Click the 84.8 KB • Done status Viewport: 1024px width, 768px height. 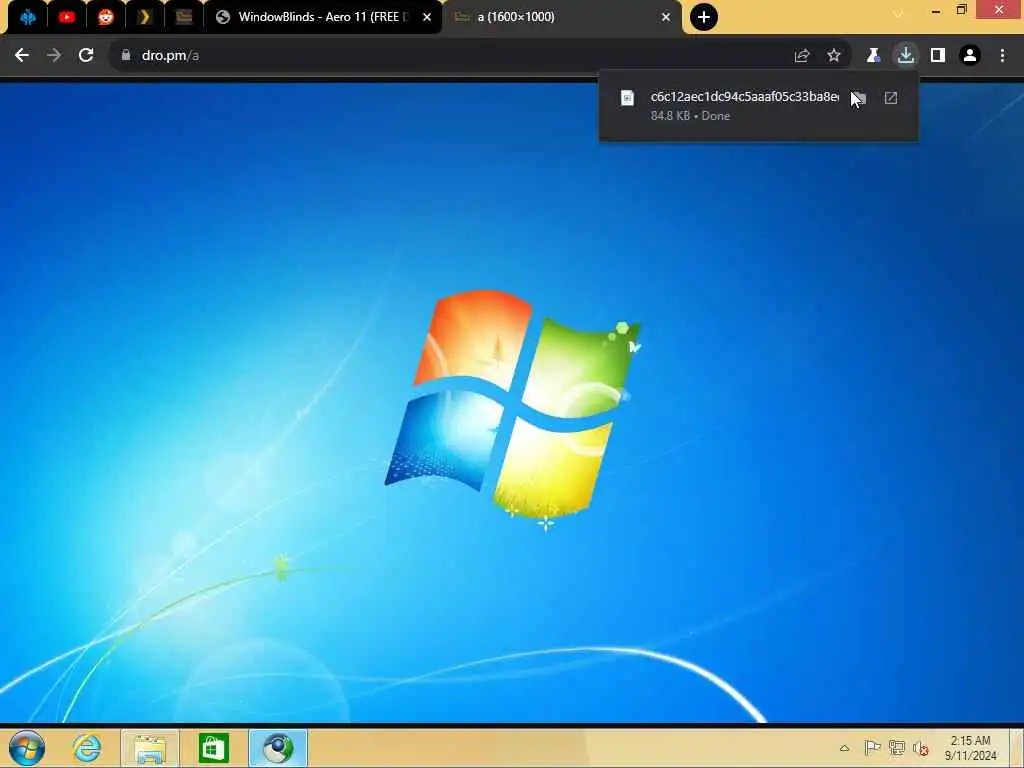690,116
